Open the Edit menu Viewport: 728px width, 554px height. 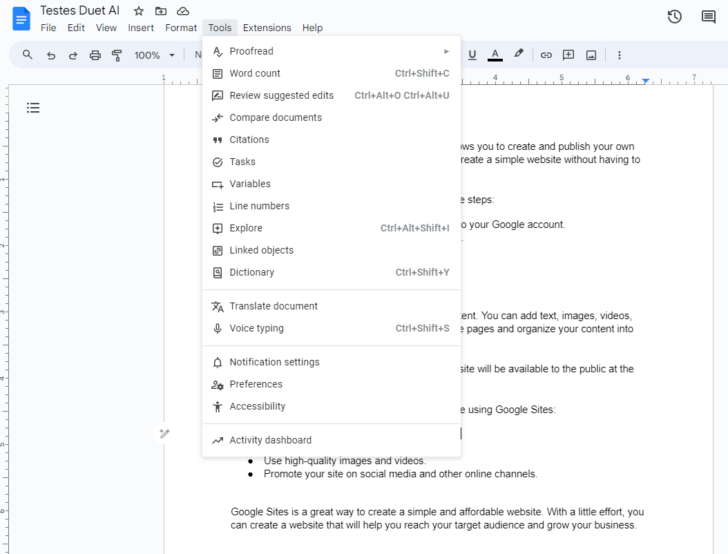click(x=76, y=28)
